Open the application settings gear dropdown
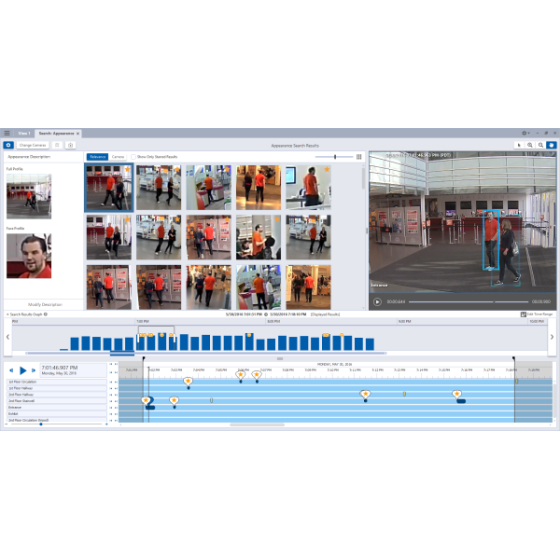The image size is (560, 560). tap(526, 133)
